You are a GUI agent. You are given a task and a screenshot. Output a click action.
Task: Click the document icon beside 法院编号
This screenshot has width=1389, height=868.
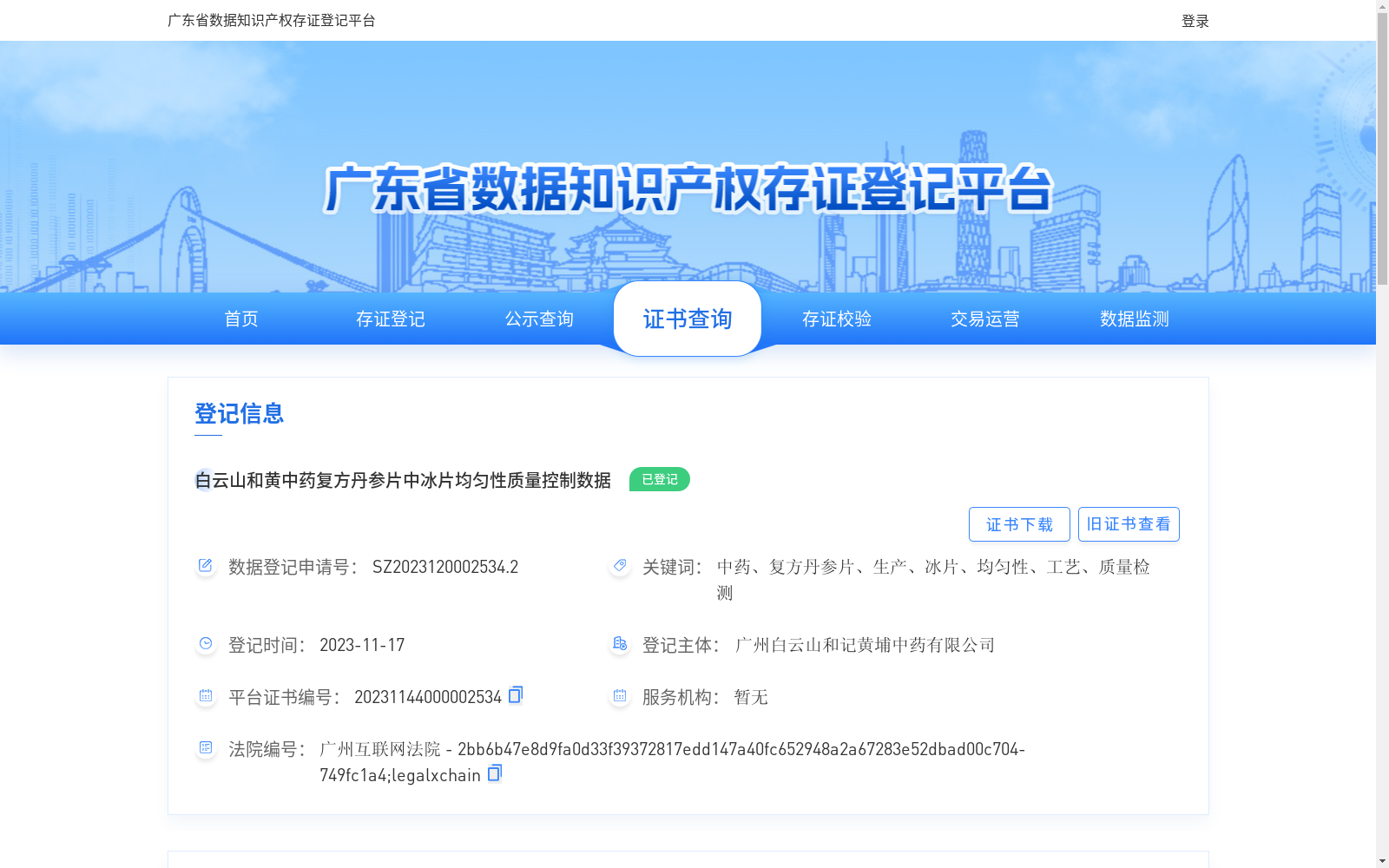(206, 748)
